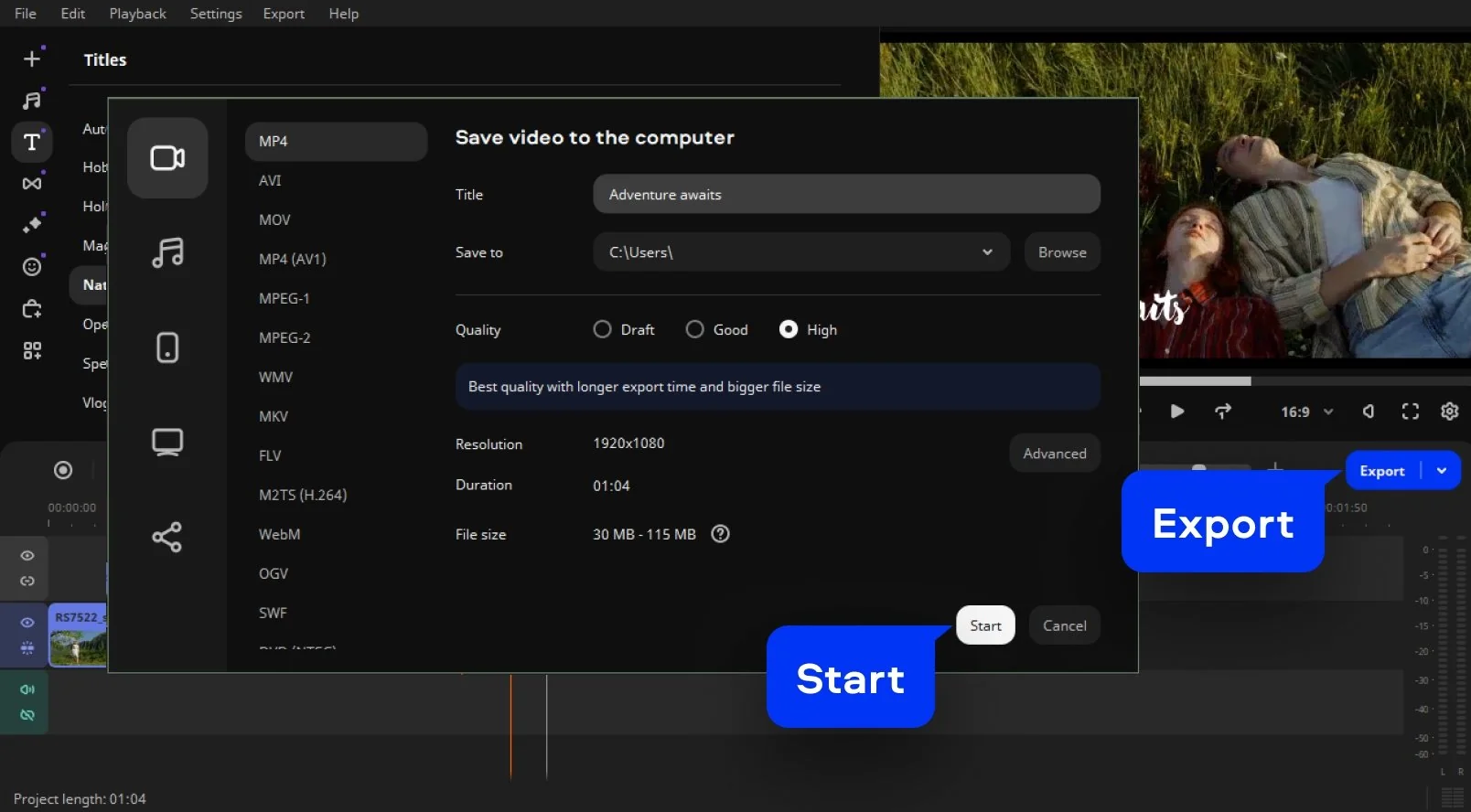Open the Stickers panel smiley icon
This screenshot has width=1471, height=812.
[32, 266]
